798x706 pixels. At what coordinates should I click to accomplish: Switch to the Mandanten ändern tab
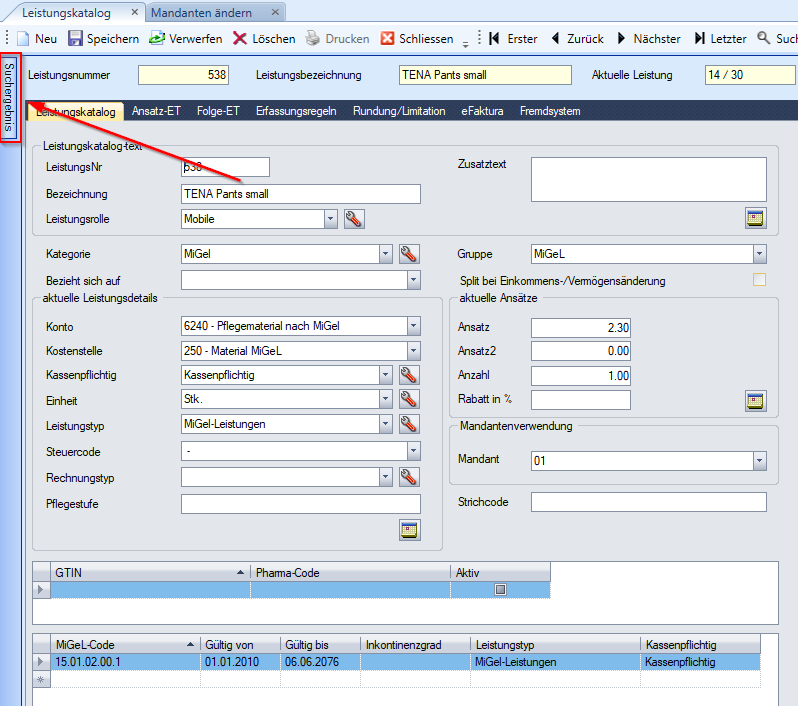click(201, 13)
